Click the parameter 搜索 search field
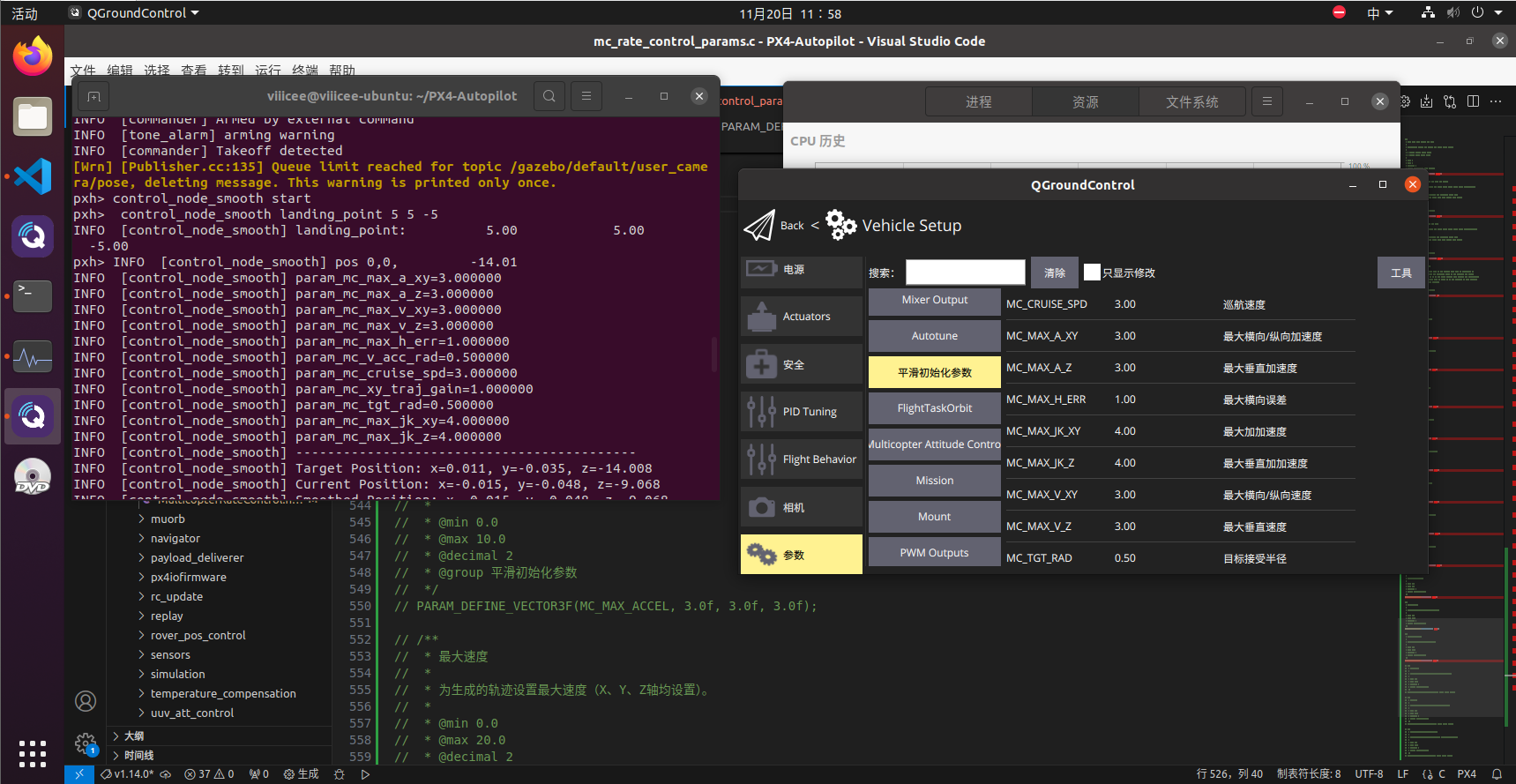 (966, 273)
